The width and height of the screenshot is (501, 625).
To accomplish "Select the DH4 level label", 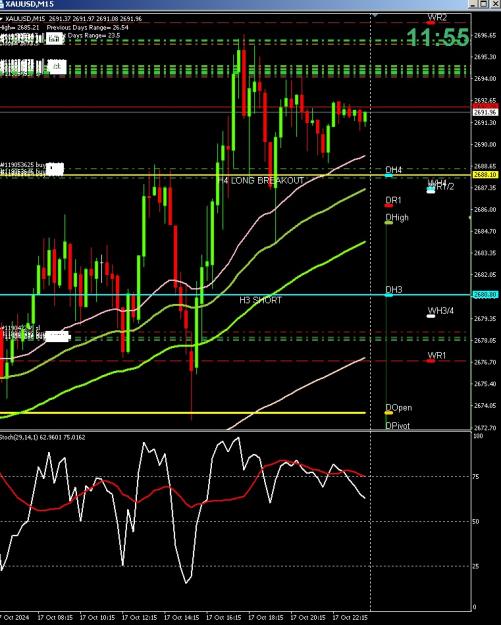I will pyautogui.click(x=393, y=170).
